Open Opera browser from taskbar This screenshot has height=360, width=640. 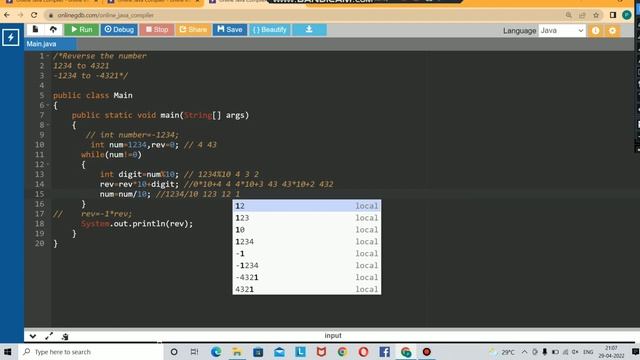pos(363,351)
